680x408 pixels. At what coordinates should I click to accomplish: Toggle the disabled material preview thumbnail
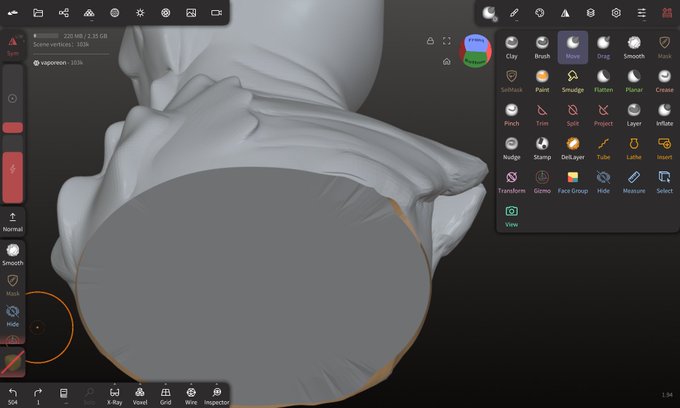tap(13, 363)
